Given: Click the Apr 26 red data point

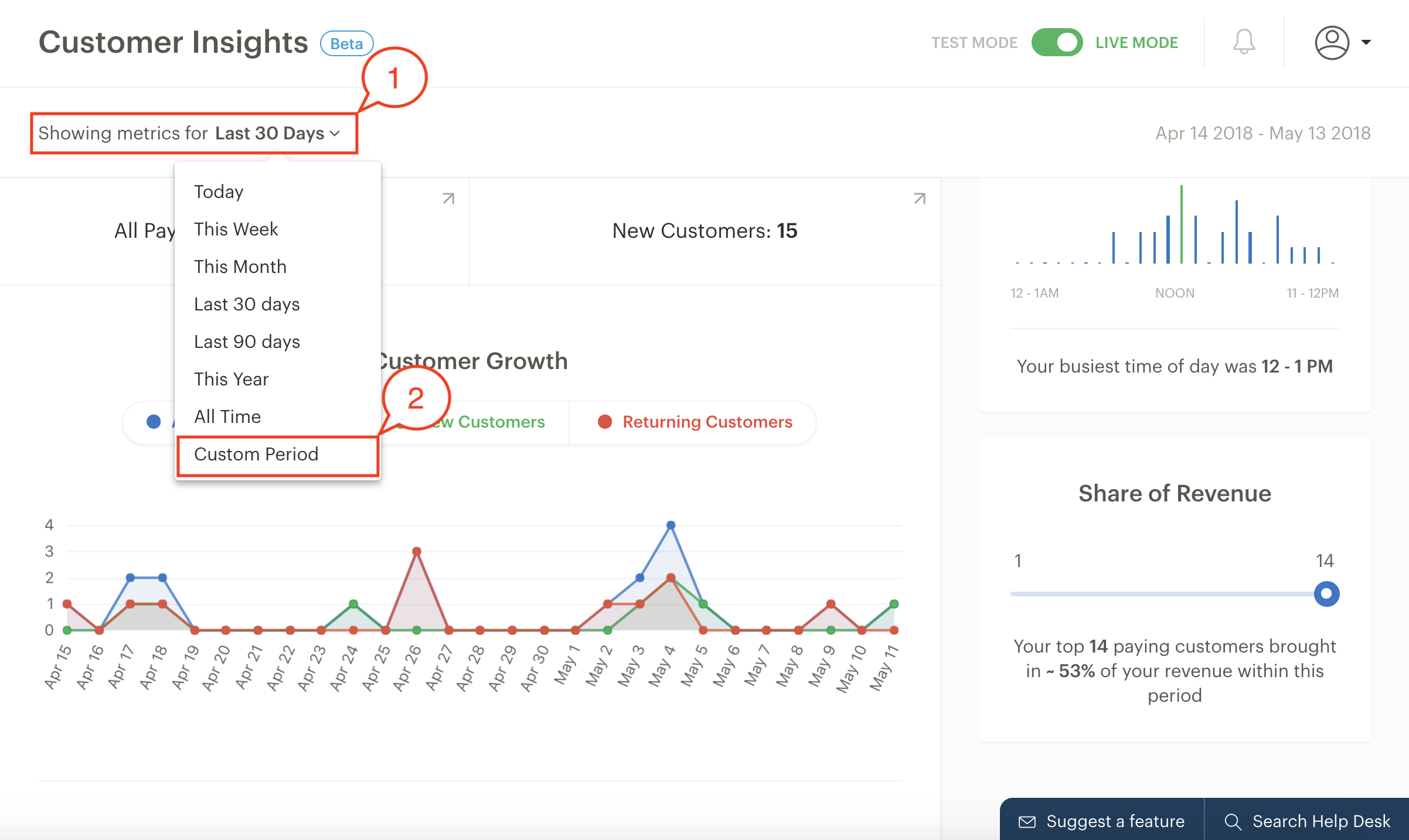Looking at the screenshot, I should pyautogui.click(x=417, y=552).
